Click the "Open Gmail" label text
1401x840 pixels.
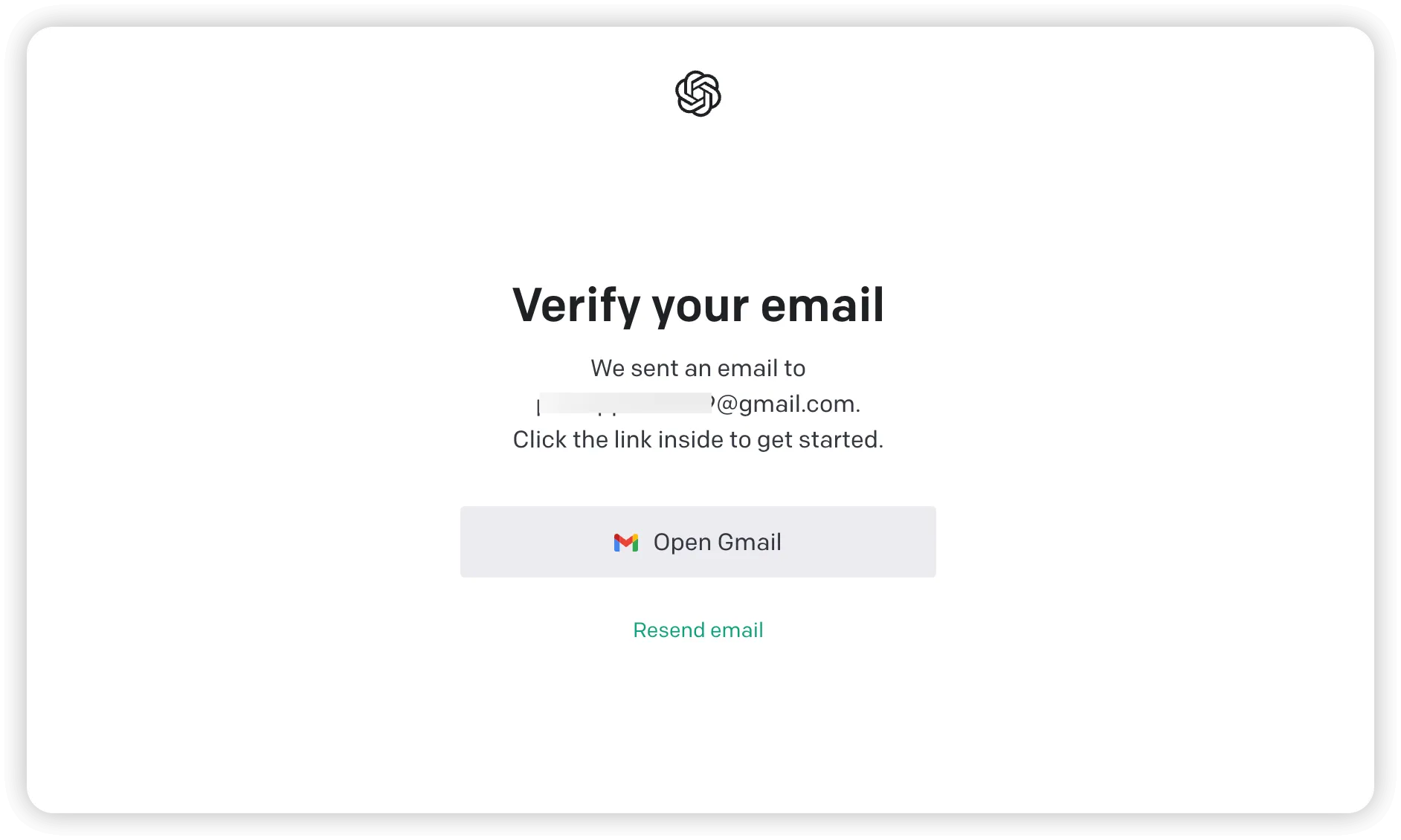[717, 542]
